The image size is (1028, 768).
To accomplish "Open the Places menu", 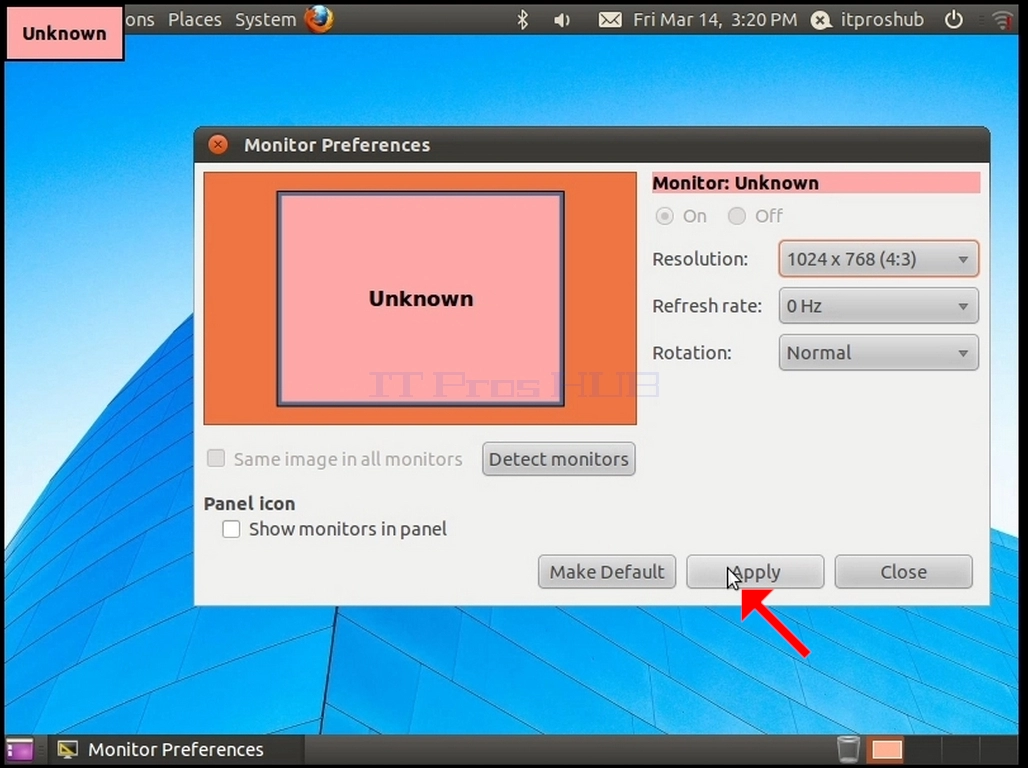I will 195,20.
